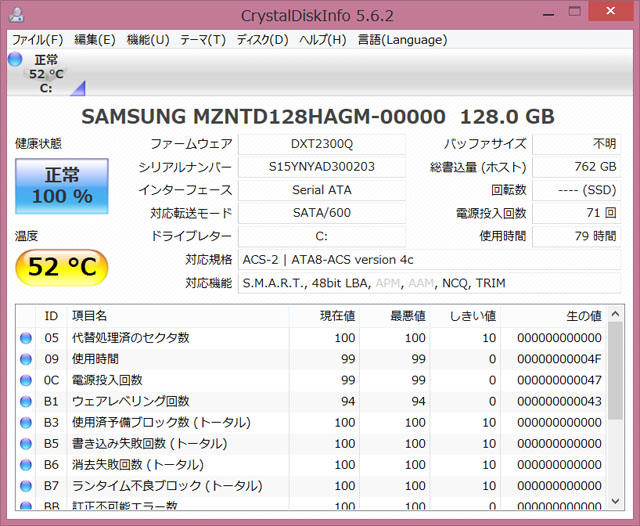Click the scroll down arrow of SMART list
640x526 pixels.
(x=616, y=501)
